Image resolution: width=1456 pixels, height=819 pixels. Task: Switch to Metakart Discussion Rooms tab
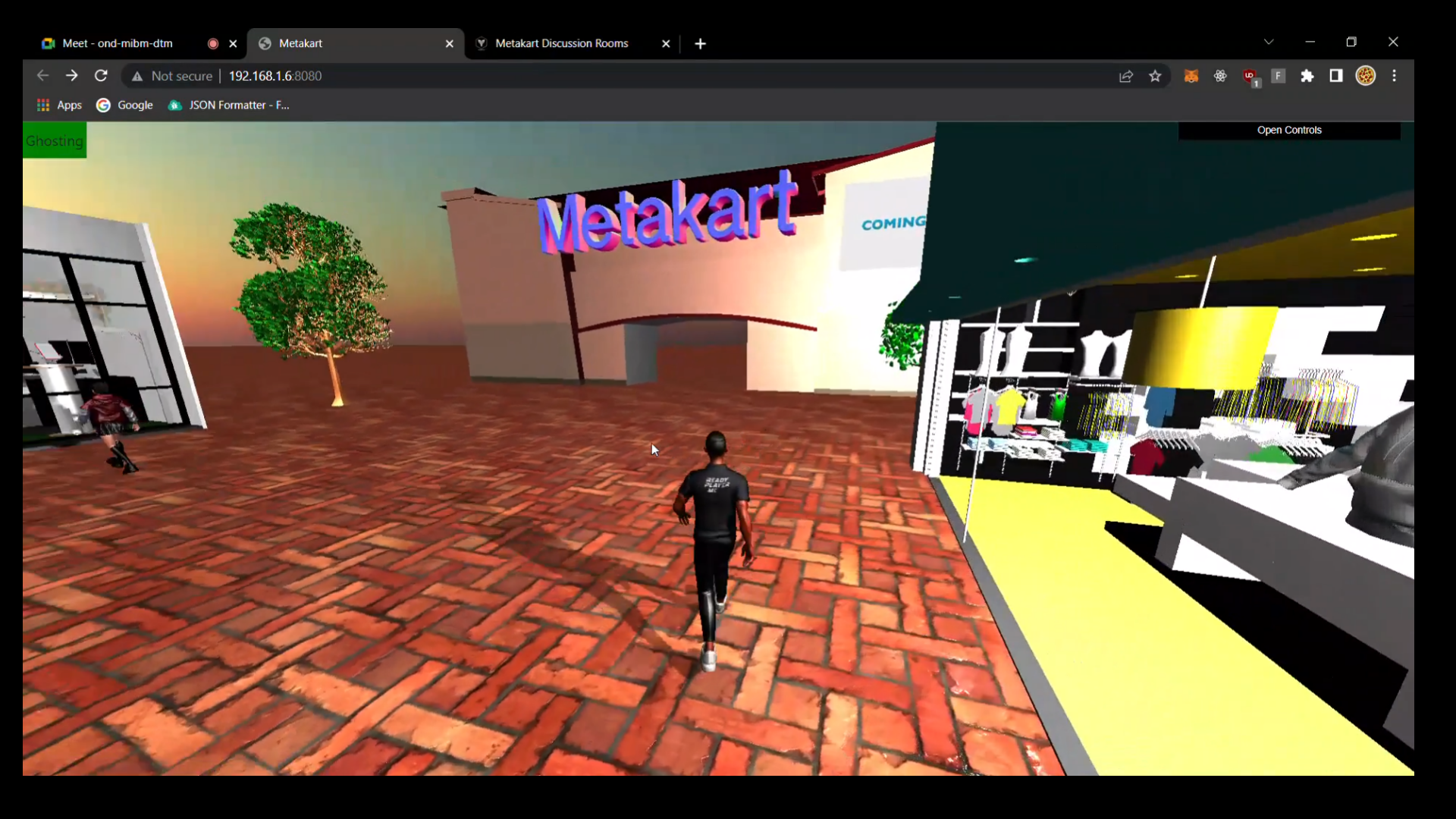point(561,43)
